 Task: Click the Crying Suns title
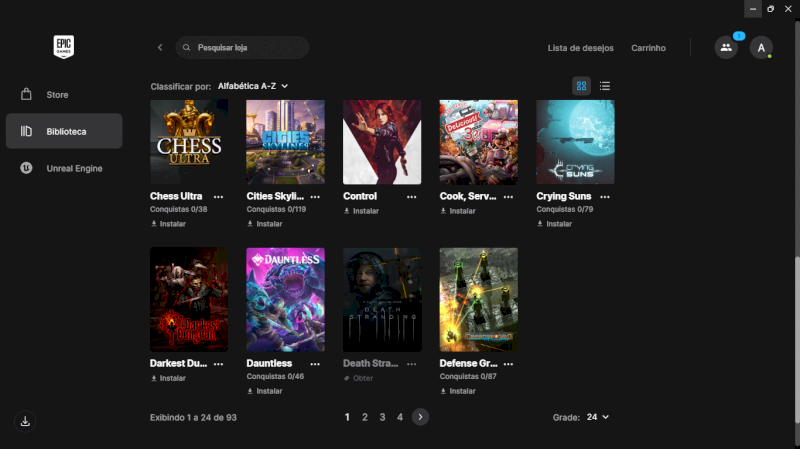[564, 196]
